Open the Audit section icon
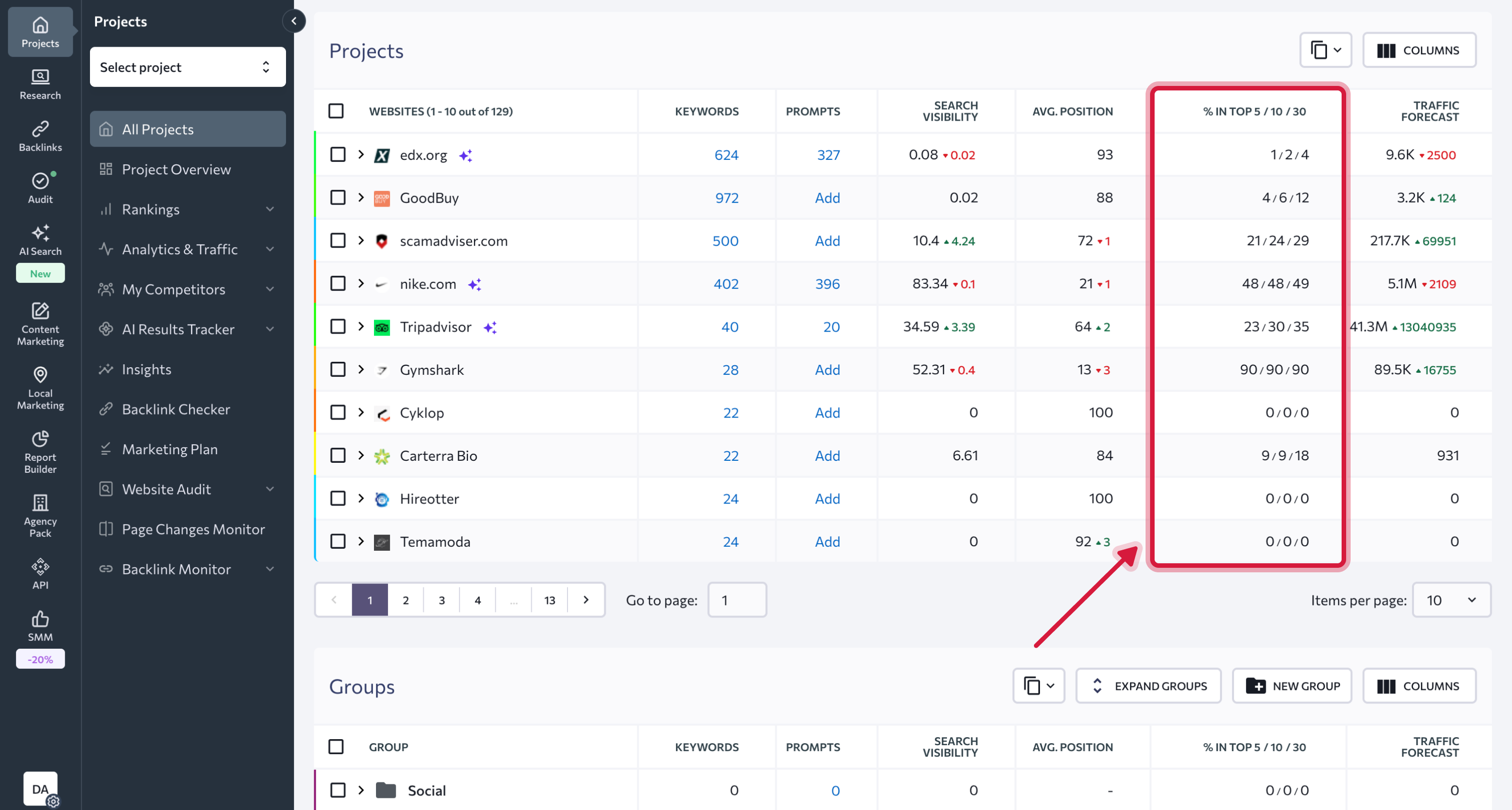Image resolution: width=1512 pixels, height=810 pixels. tap(40, 187)
